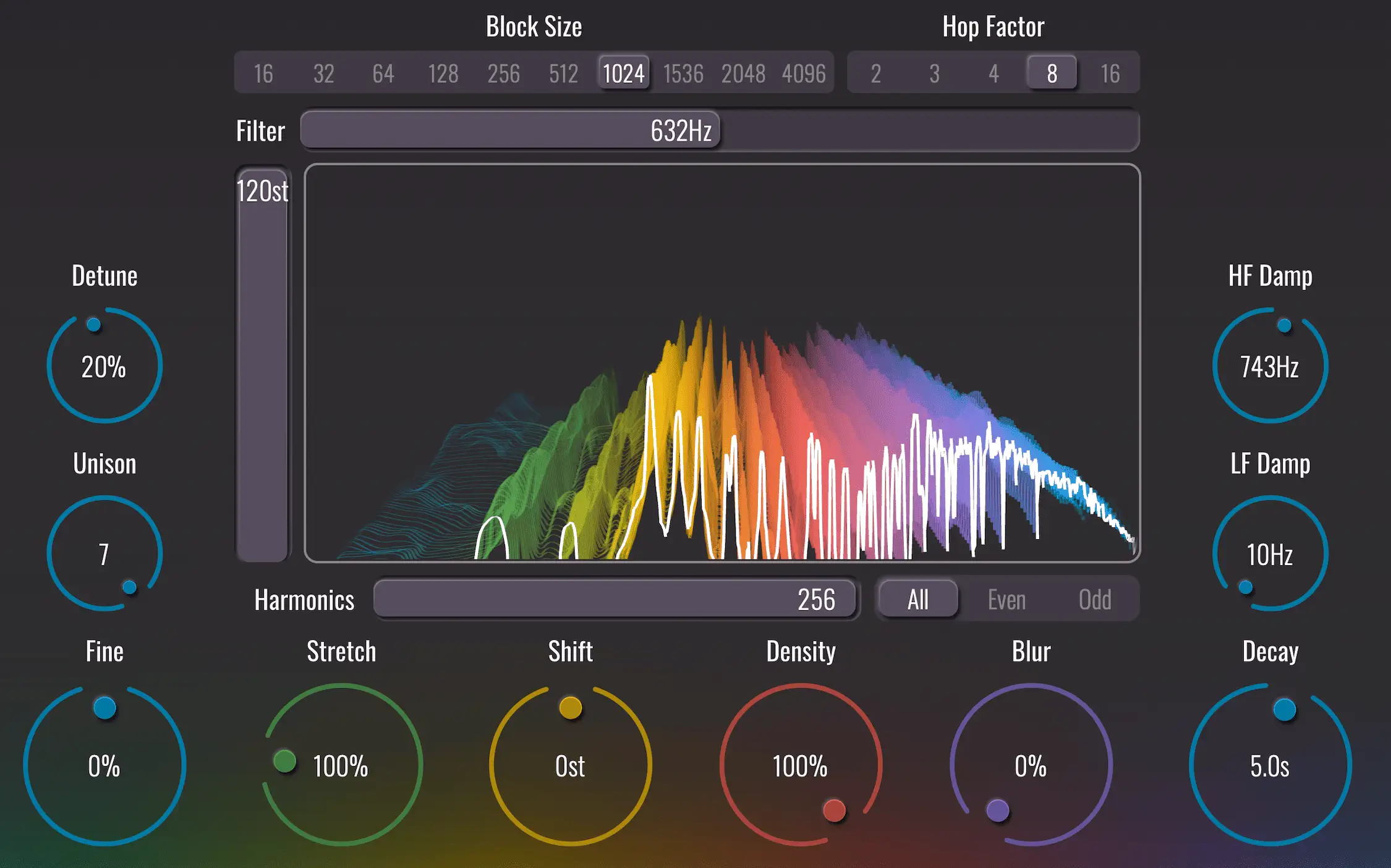Viewport: 1391px width, 868px height.
Task: Click the LF Damp knob at 10Hz
Action: coord(1270,553)
